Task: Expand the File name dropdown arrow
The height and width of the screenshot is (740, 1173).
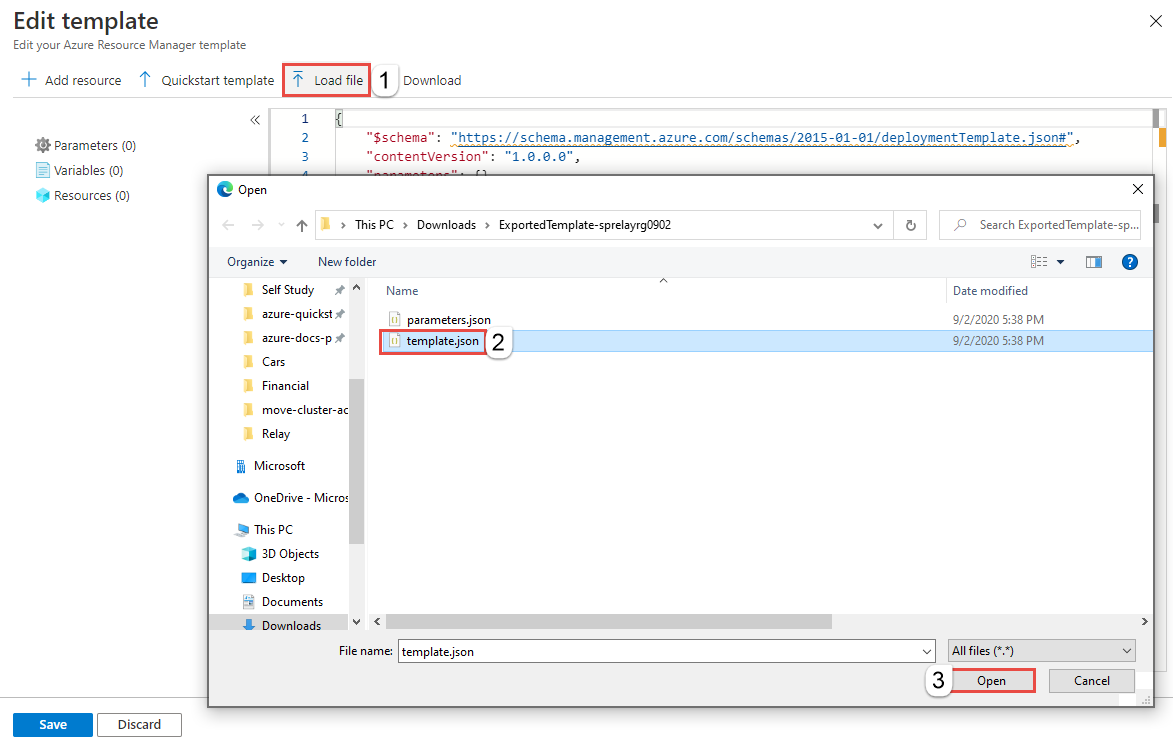Action: point(927,651)
